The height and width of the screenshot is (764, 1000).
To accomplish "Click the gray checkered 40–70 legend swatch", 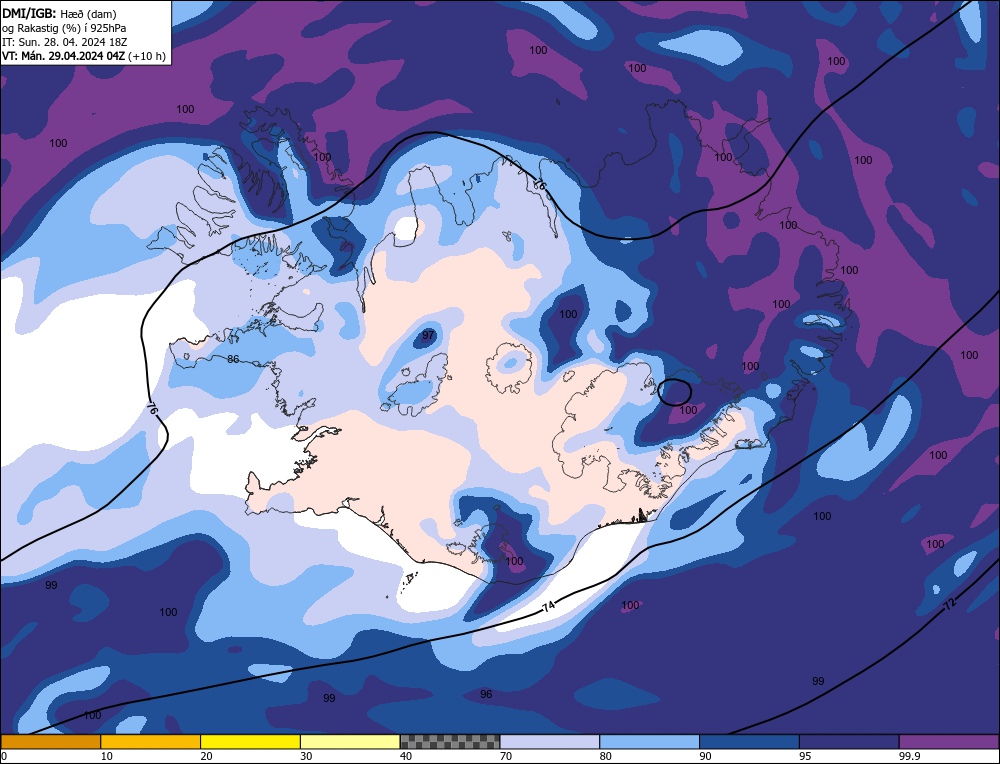I will [x=450, y=741].
